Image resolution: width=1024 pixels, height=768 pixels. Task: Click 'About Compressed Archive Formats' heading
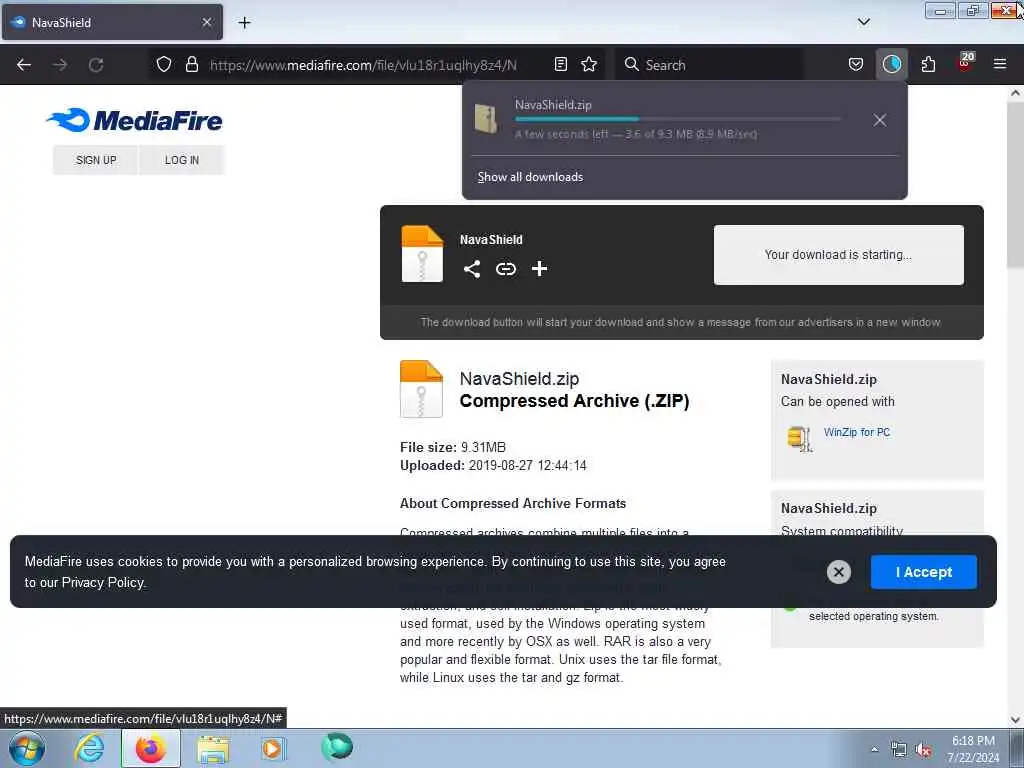click(x=513, y=504)
